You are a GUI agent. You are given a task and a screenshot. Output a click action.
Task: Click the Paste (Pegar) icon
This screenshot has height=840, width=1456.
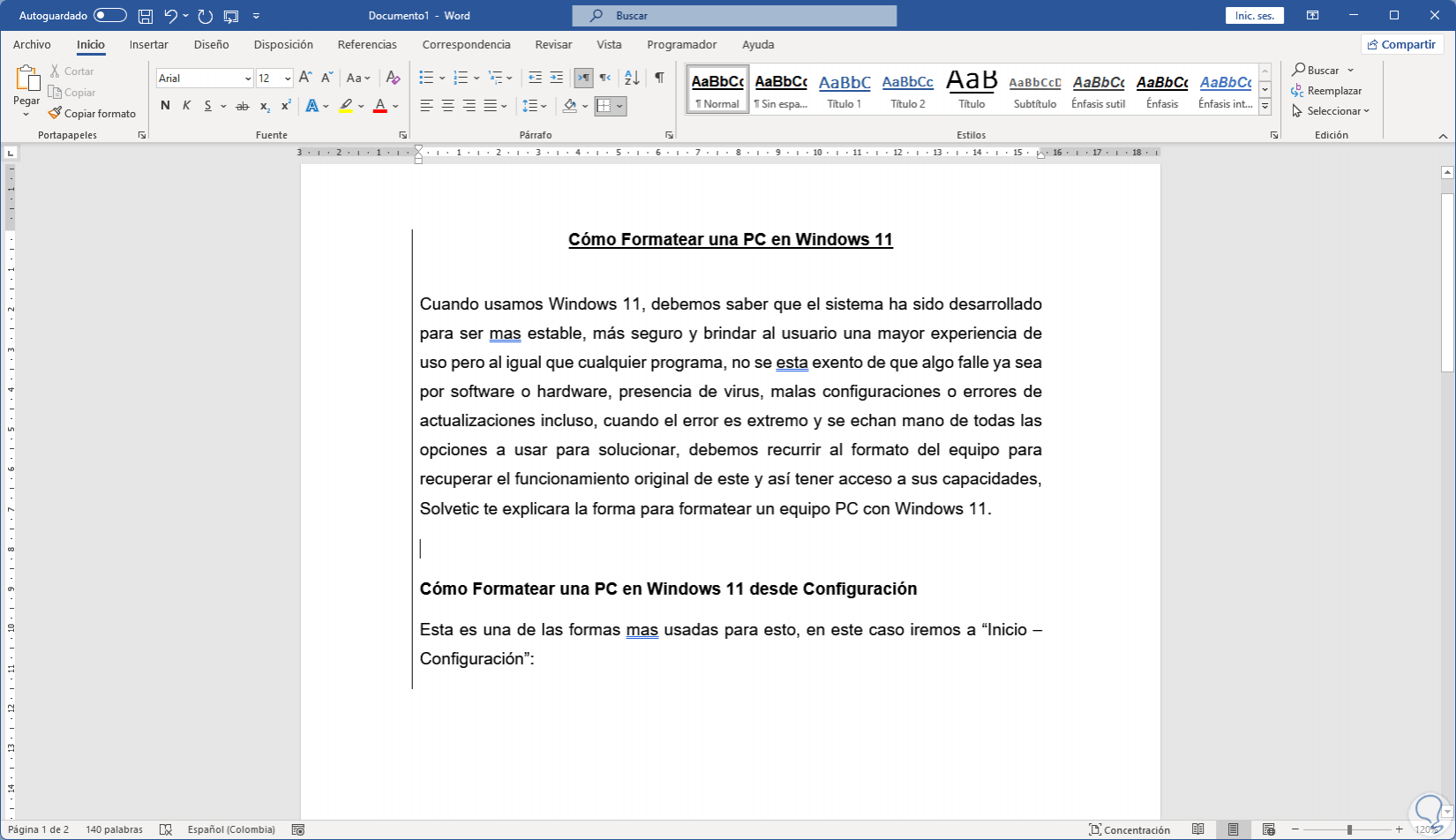[x=26, y=79]
